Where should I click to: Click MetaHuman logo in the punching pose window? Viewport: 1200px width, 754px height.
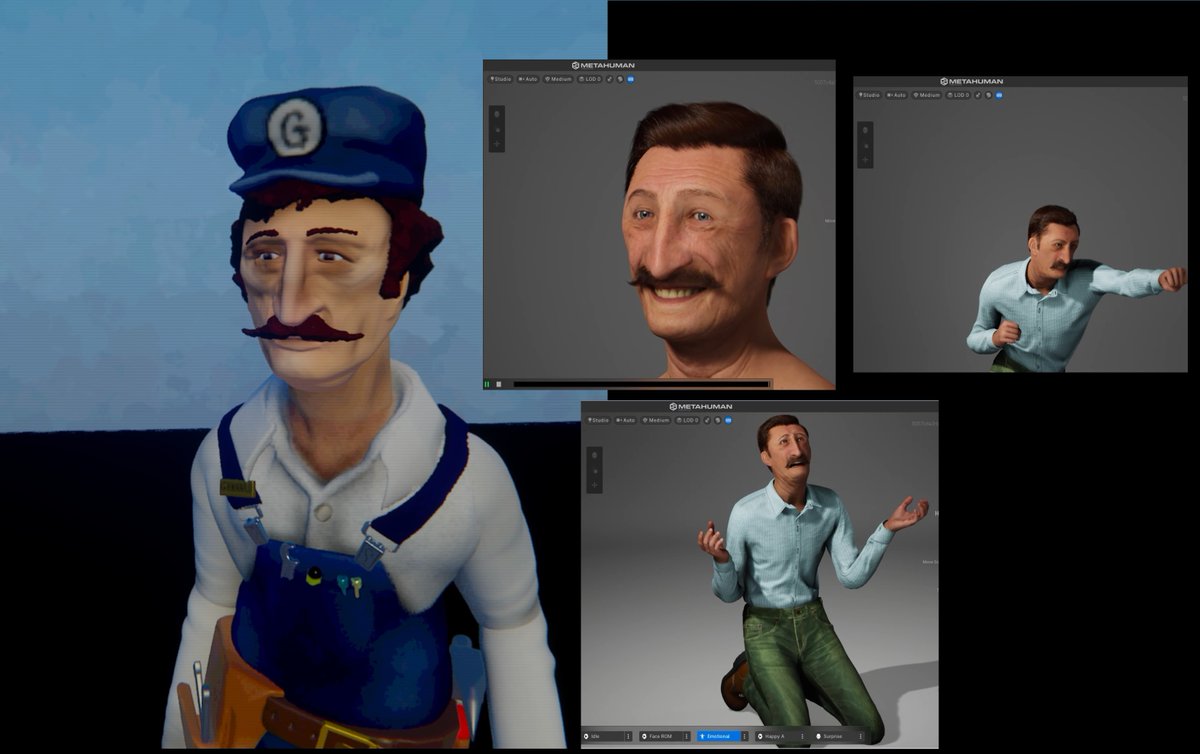tap(971, 81)
